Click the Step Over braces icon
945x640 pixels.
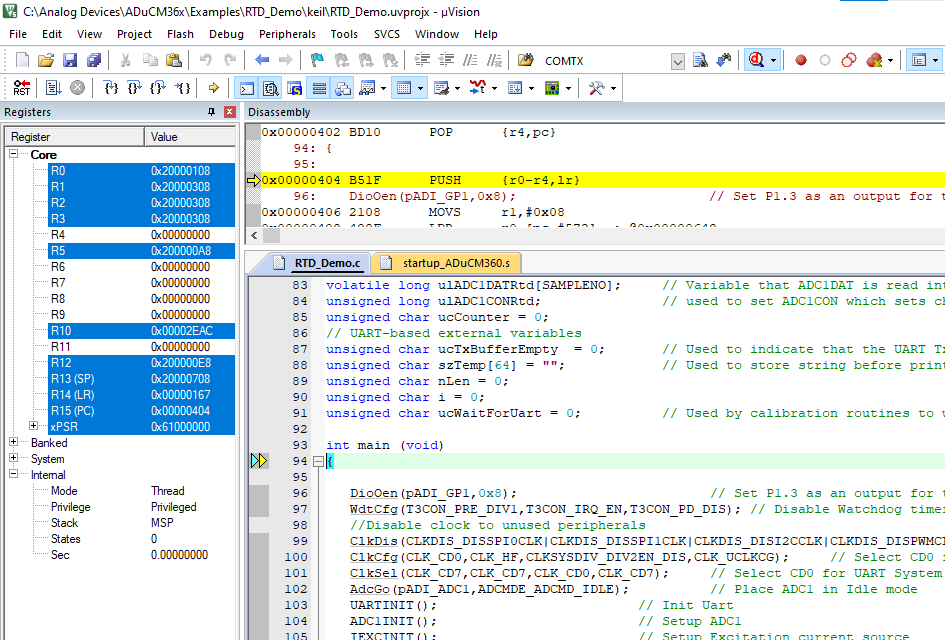(x=134, y=88)
